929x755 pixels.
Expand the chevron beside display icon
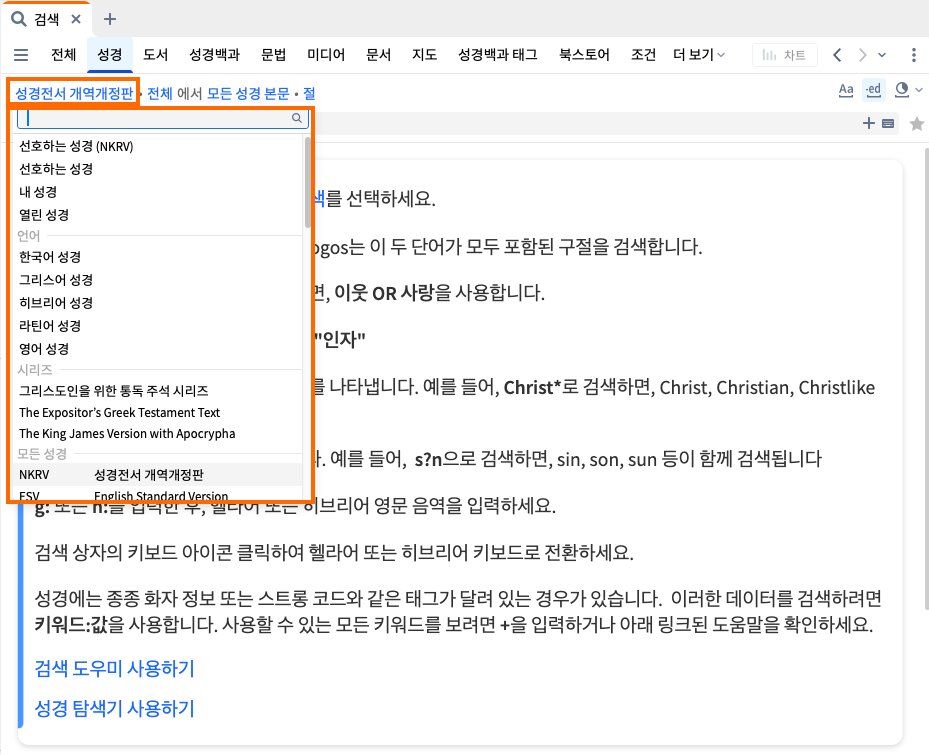[919, 90]
